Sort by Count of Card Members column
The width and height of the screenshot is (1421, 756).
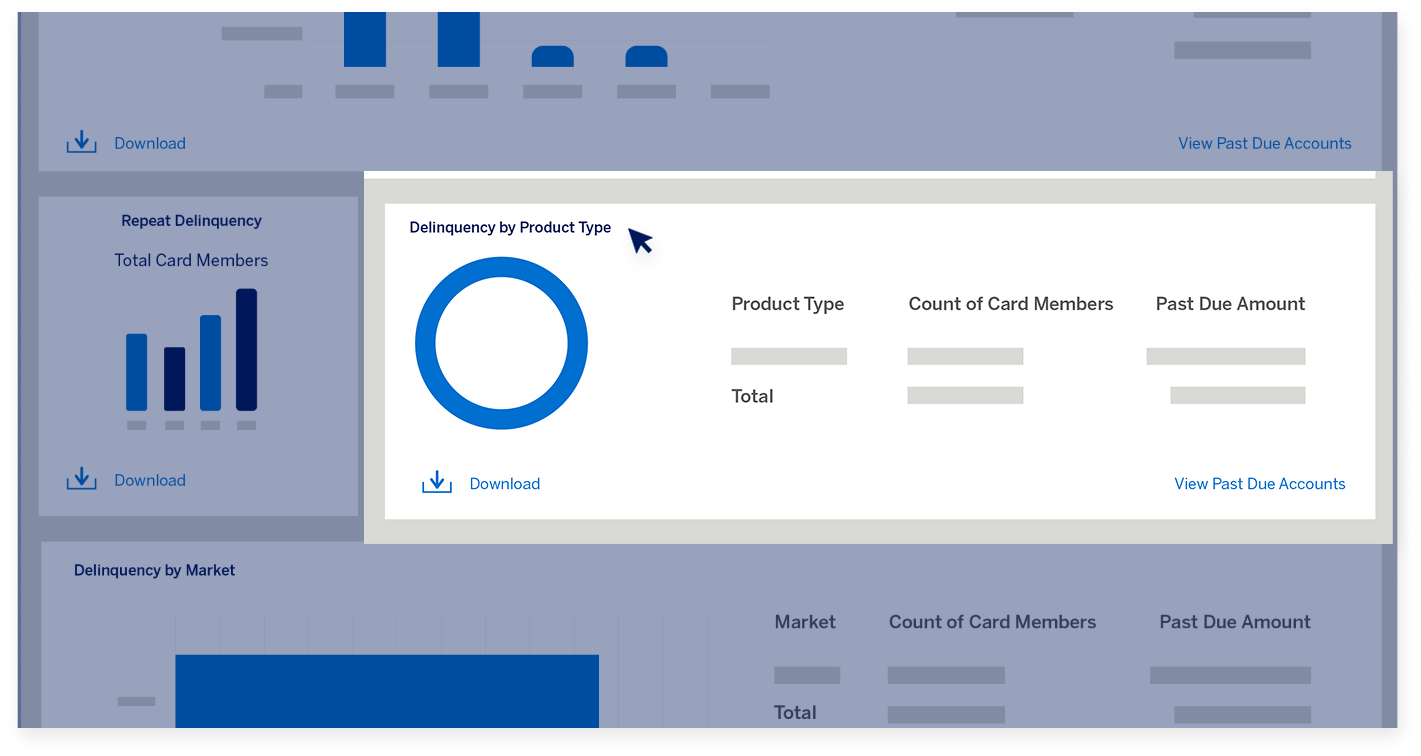point(1010,303)
